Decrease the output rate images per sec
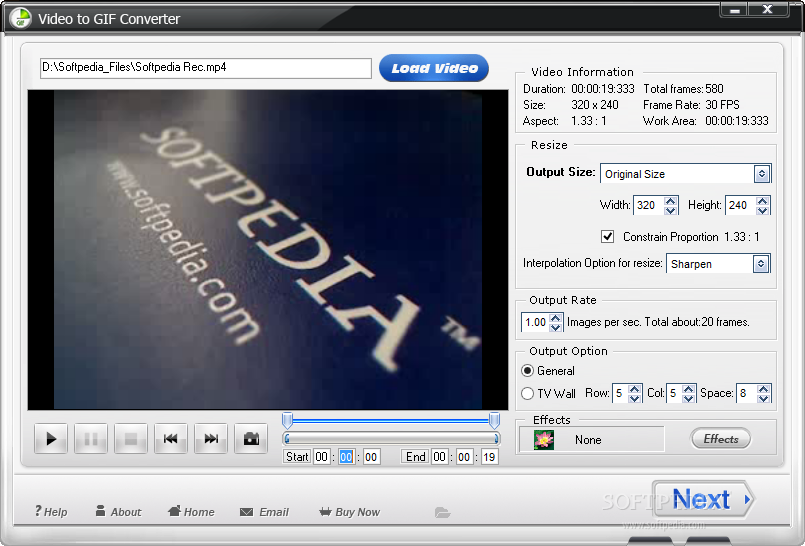The height and width of the screenshot is (546, 805). pos(555,327)
